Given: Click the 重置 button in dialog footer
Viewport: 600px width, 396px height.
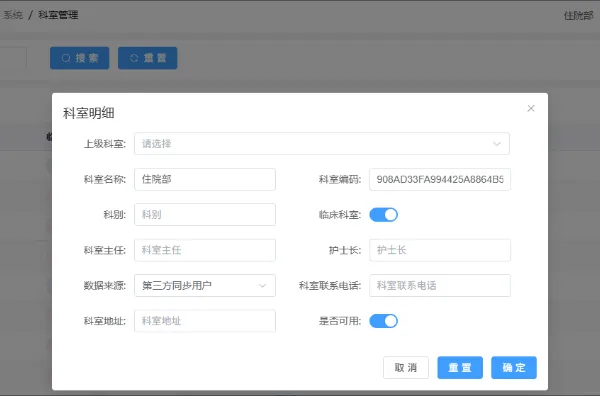Looking at the screenshot, I should (460, 368).
